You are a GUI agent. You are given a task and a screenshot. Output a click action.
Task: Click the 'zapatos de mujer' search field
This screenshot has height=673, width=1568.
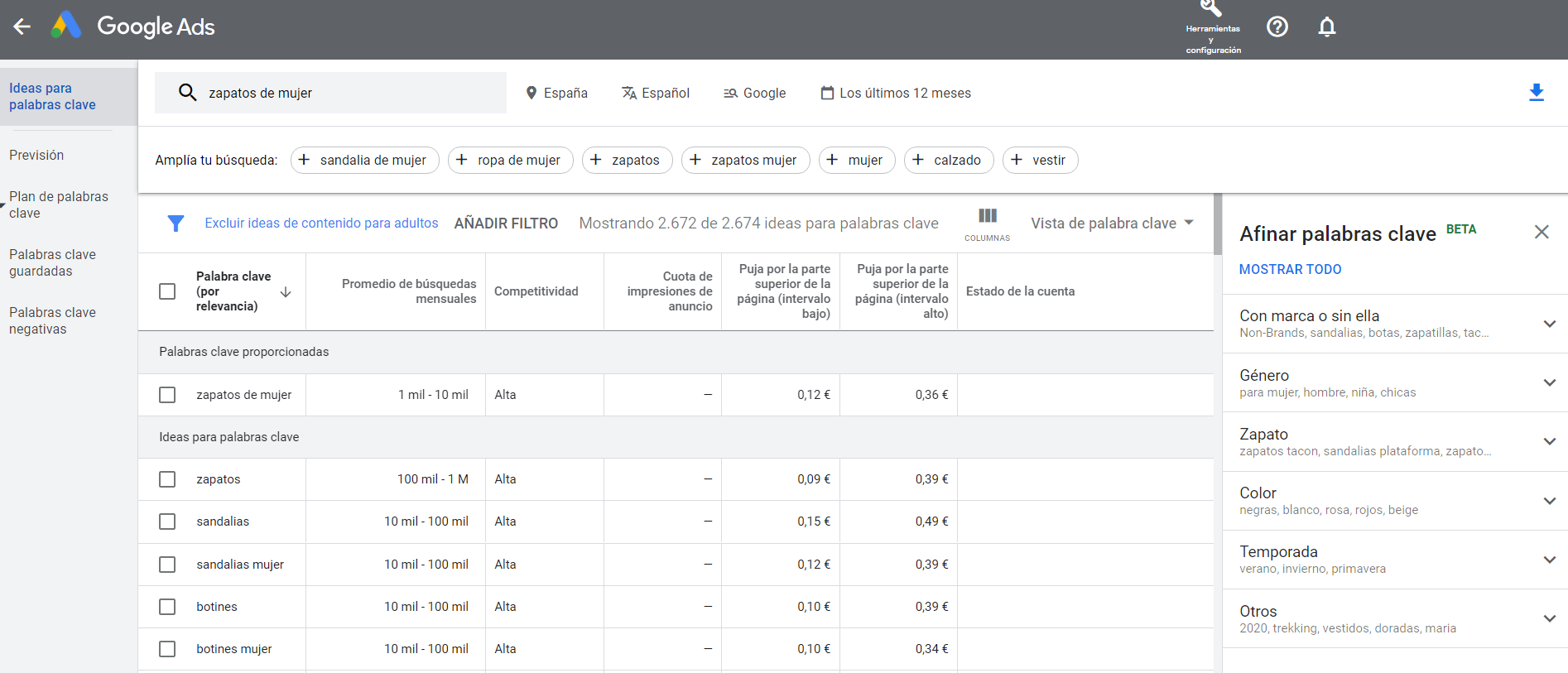pos(330,93)
